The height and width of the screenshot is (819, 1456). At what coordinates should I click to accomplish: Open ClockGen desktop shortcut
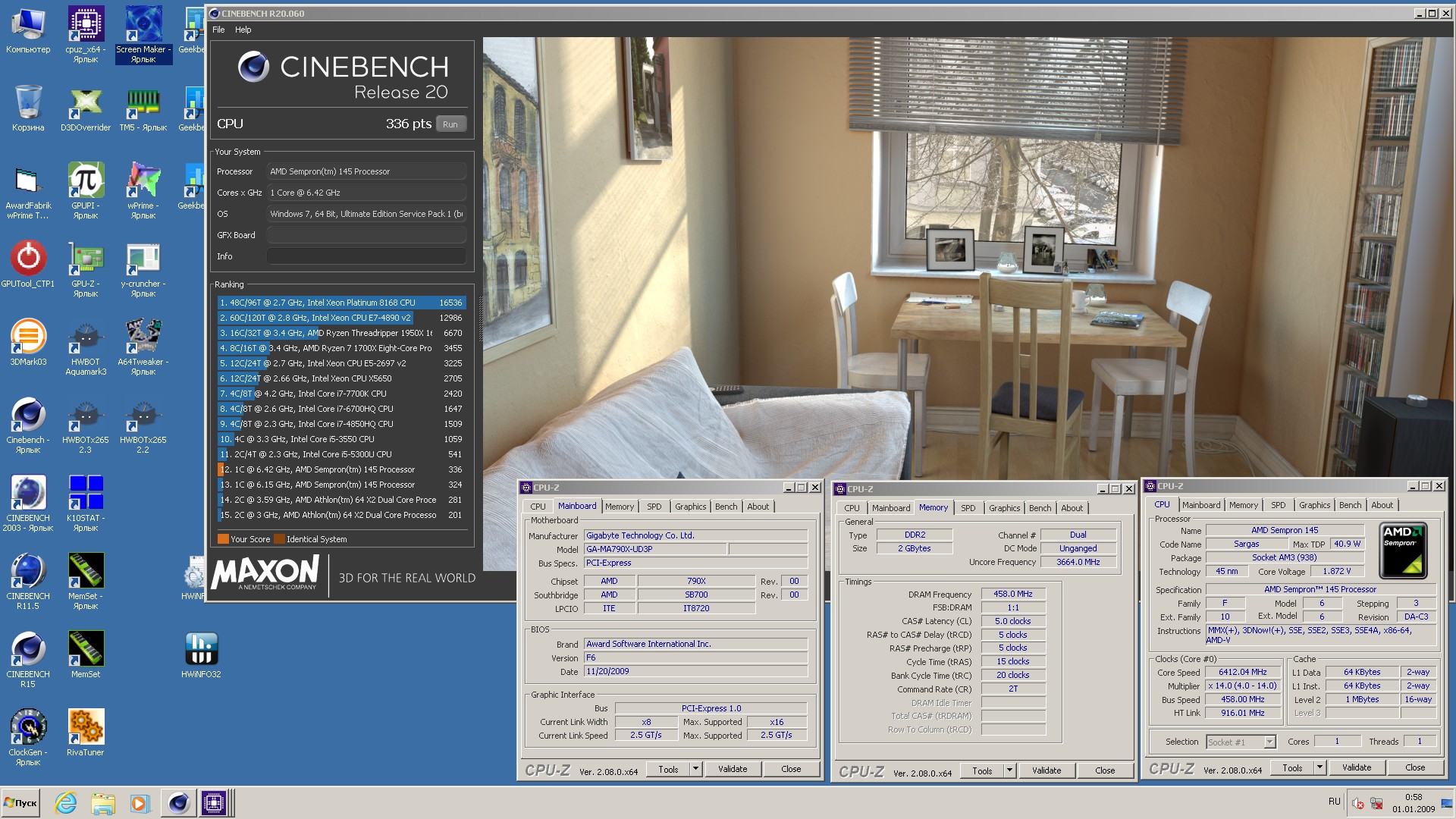(x=28, y=738)
